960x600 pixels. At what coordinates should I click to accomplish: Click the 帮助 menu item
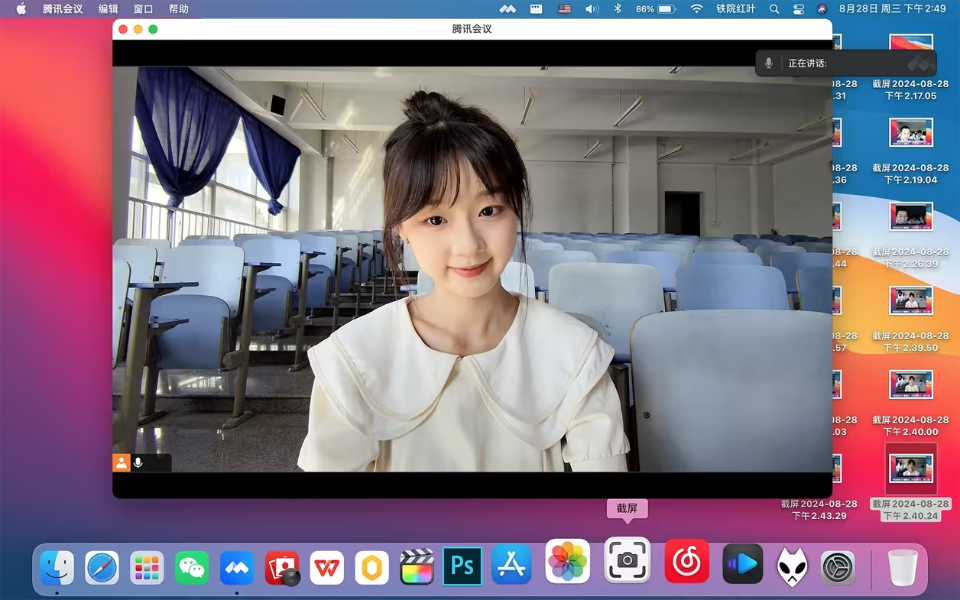pyautogui.click(x=178, y=9)
